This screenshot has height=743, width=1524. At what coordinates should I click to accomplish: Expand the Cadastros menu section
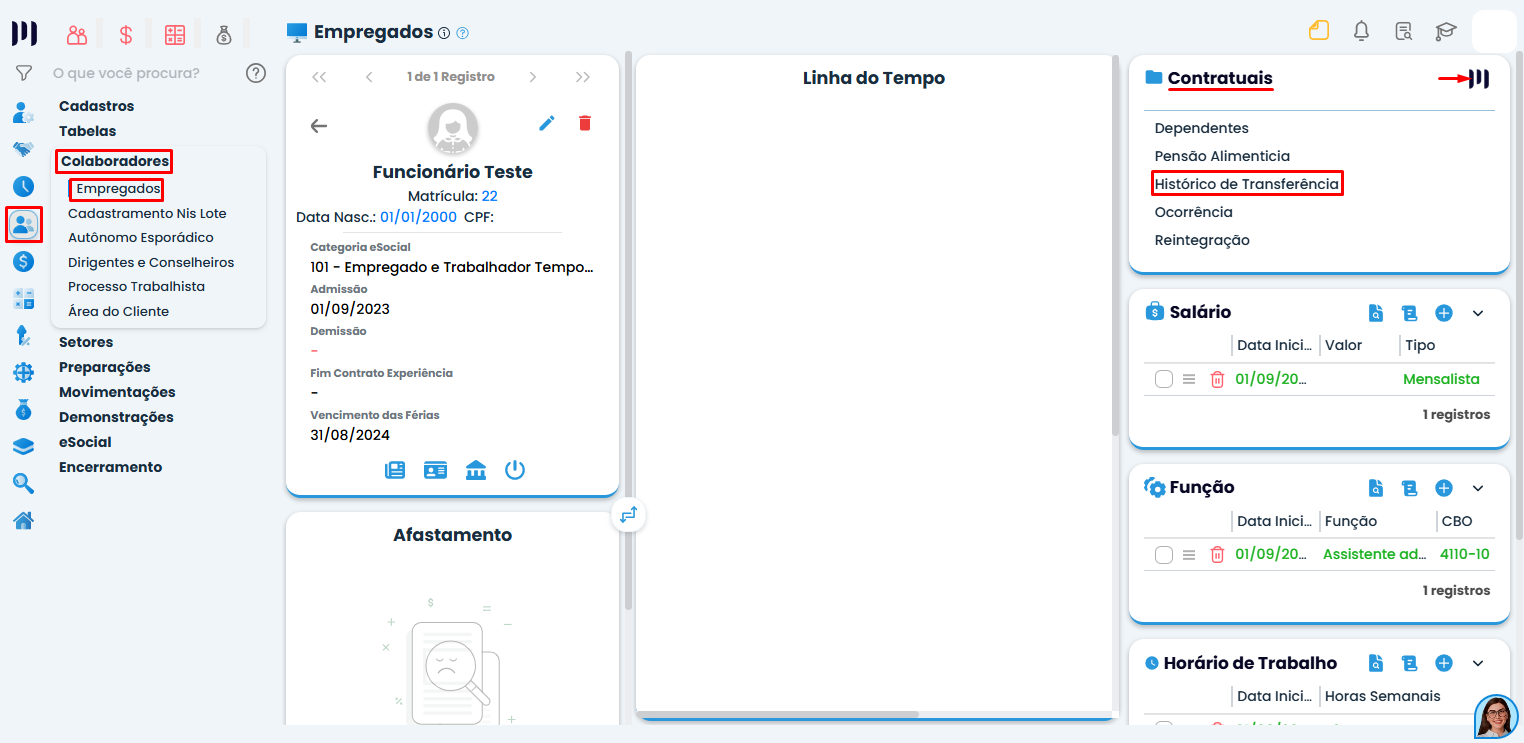click(x=96, y=106)
